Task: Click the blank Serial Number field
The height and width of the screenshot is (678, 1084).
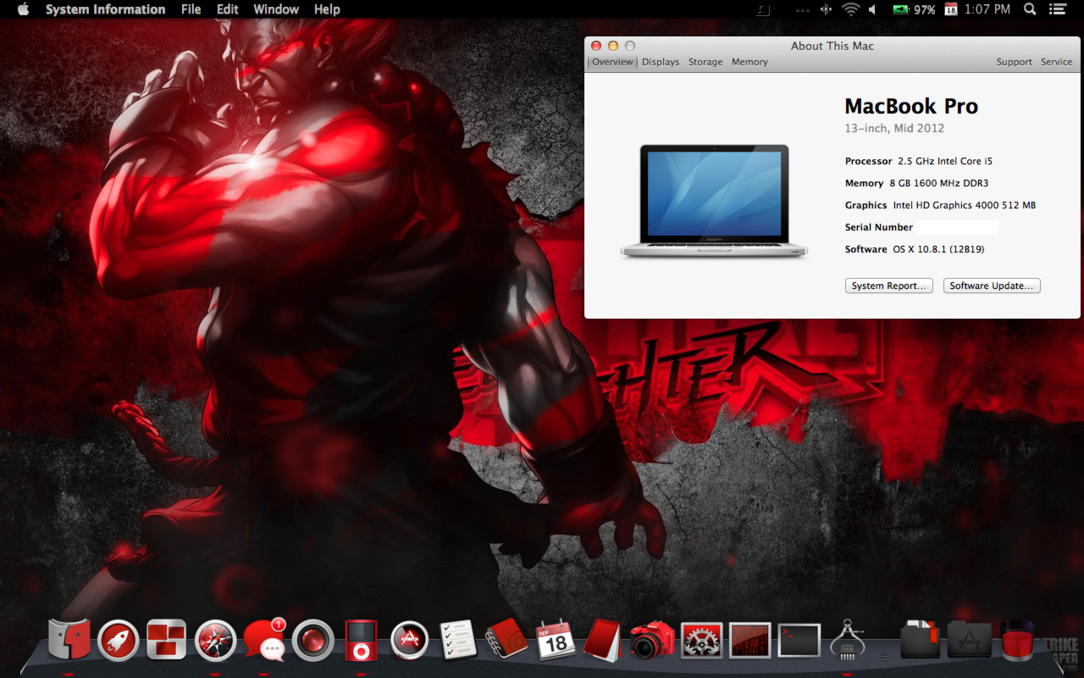Action: coord(957,227)
